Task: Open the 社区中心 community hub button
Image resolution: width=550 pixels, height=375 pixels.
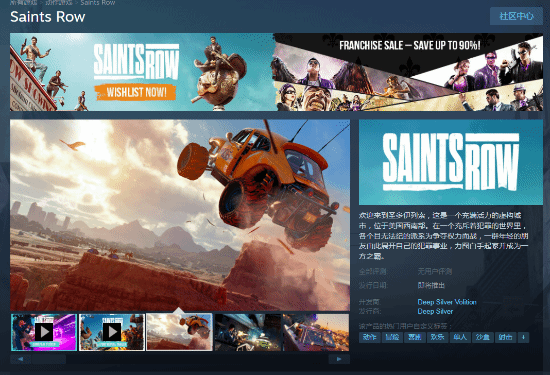Action: [516, 16]
